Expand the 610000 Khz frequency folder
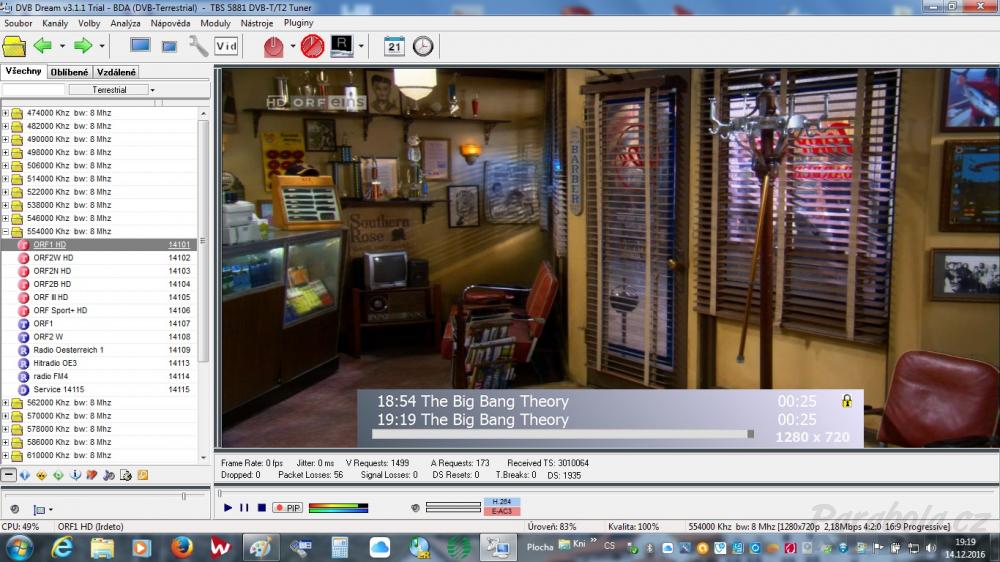The width and height of the screenshot is (1000, 562). (6, 455)
